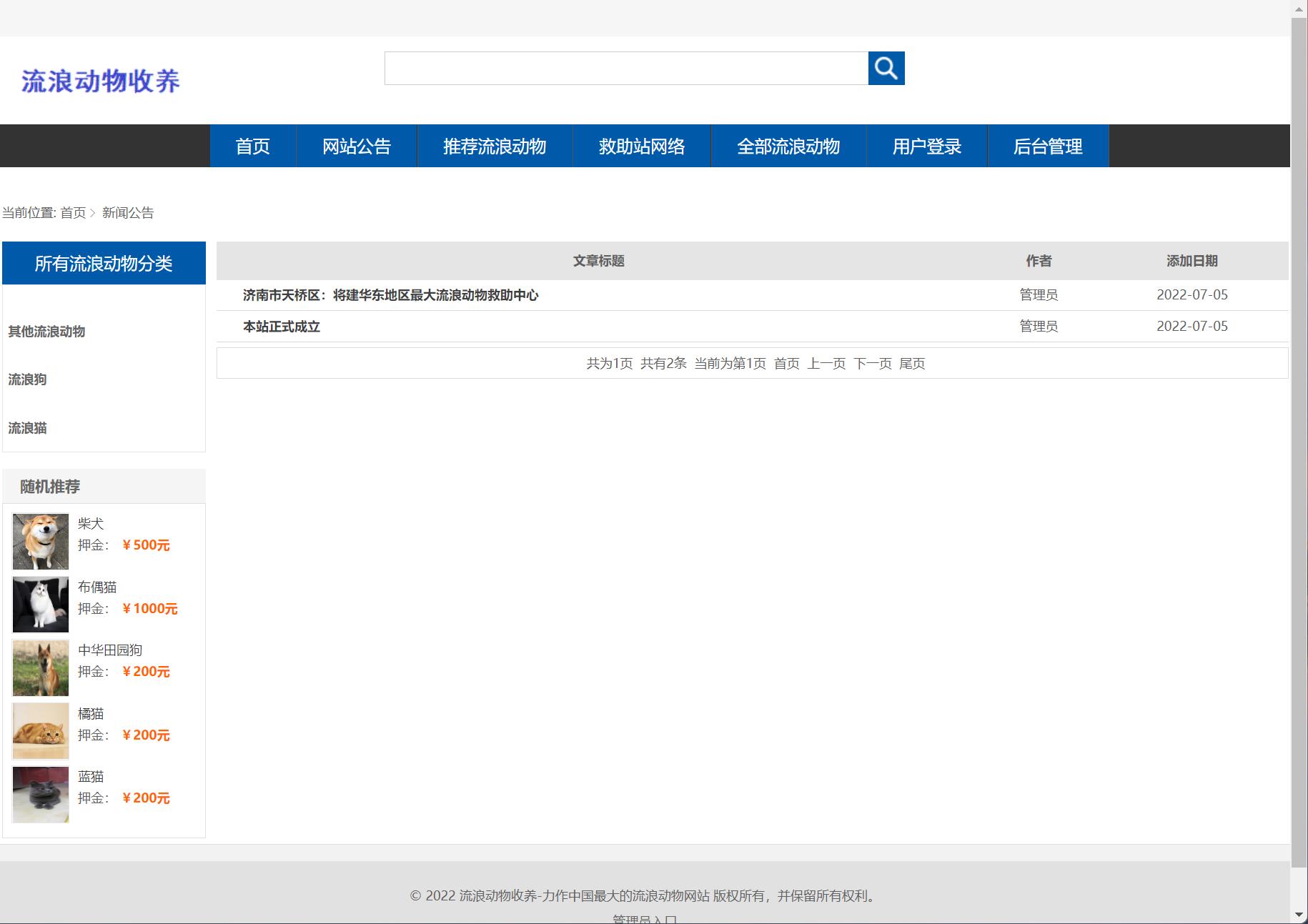Viewport: 1308px width, 924px height.
Task: Open the 网站公告 menu item
Action: click(357, 146)
